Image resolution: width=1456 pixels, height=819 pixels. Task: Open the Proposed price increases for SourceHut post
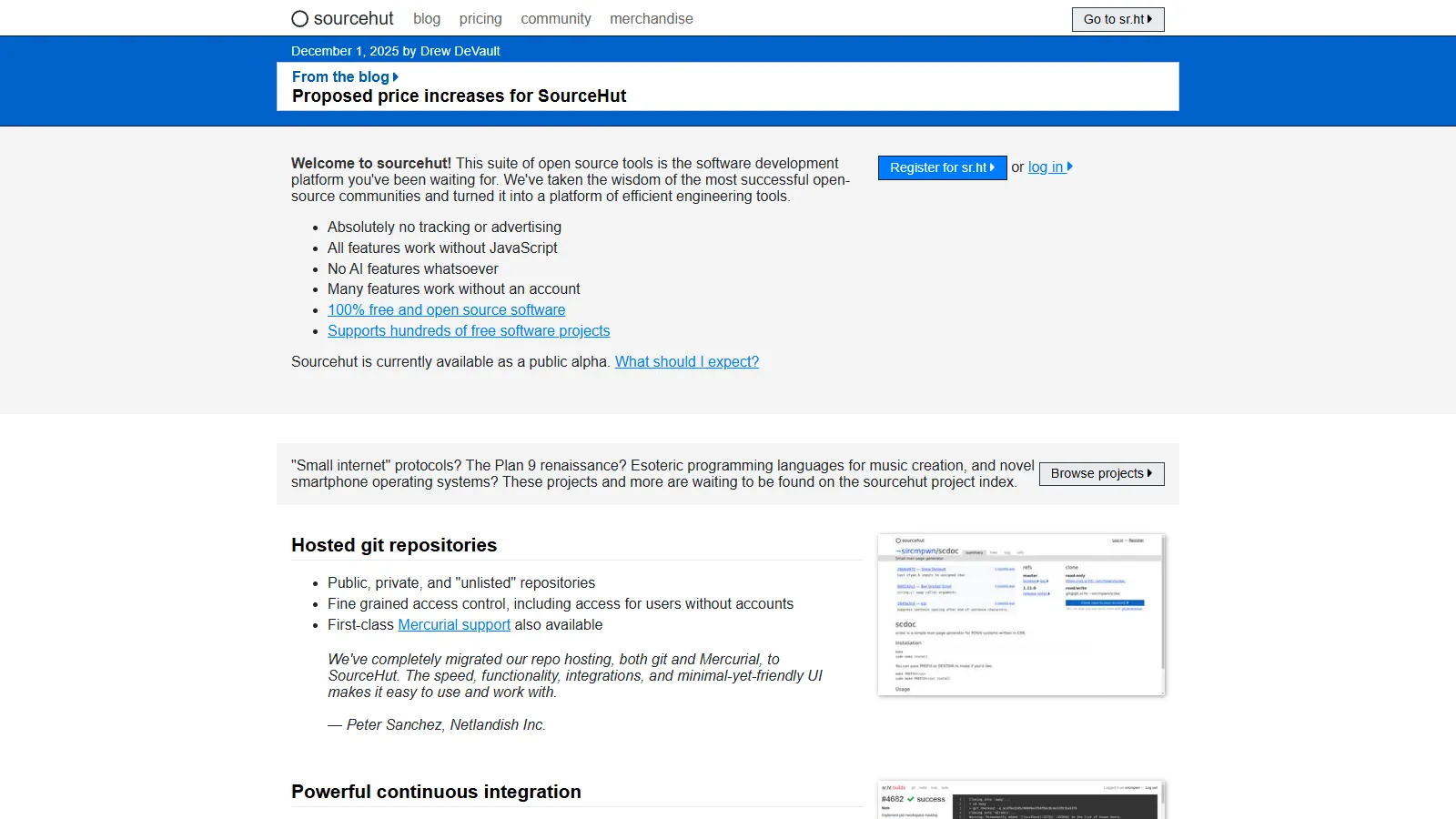pyautogui.click(x=458, y=96)
